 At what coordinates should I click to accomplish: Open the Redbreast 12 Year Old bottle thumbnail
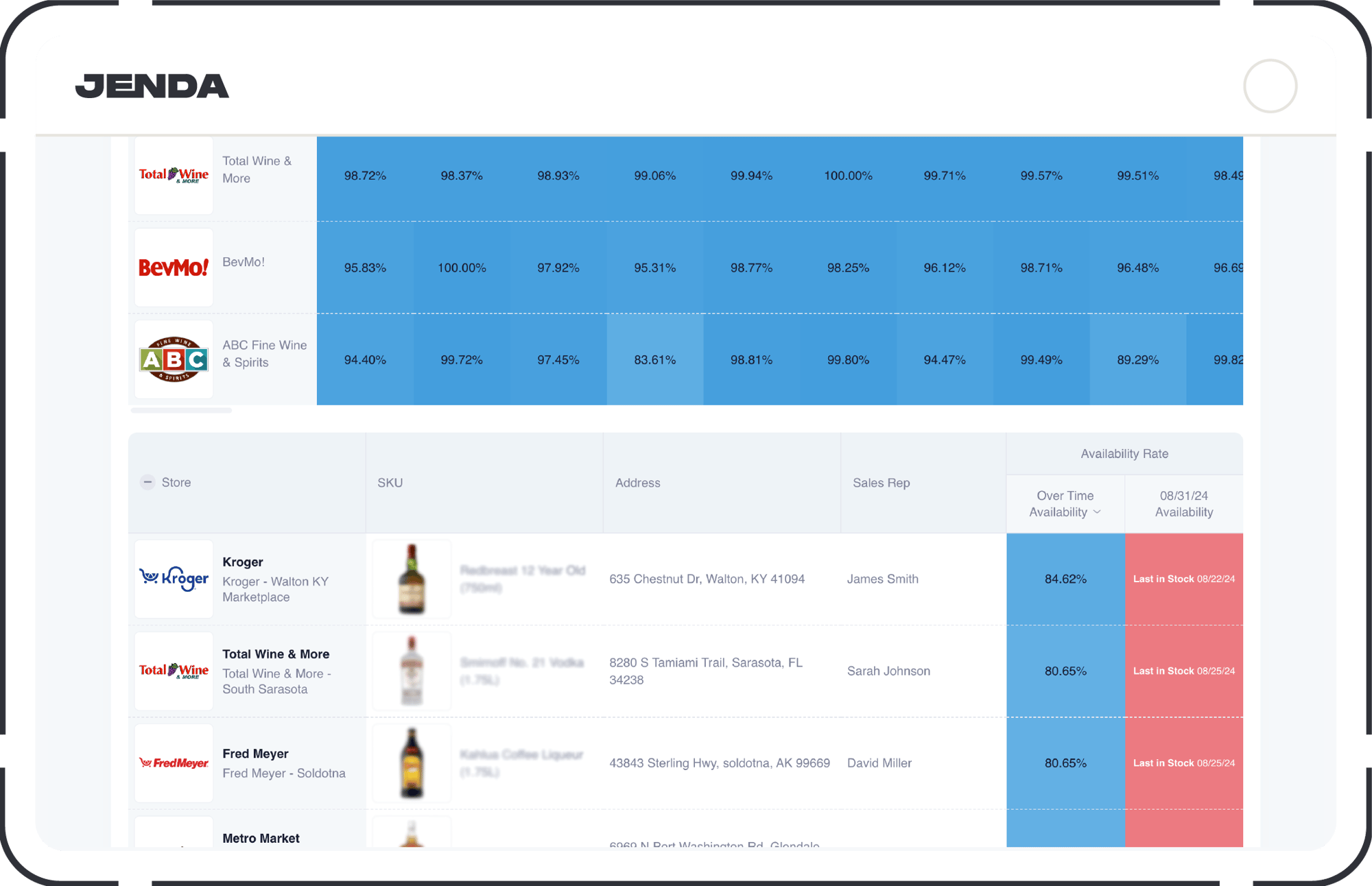click(412, 579)
